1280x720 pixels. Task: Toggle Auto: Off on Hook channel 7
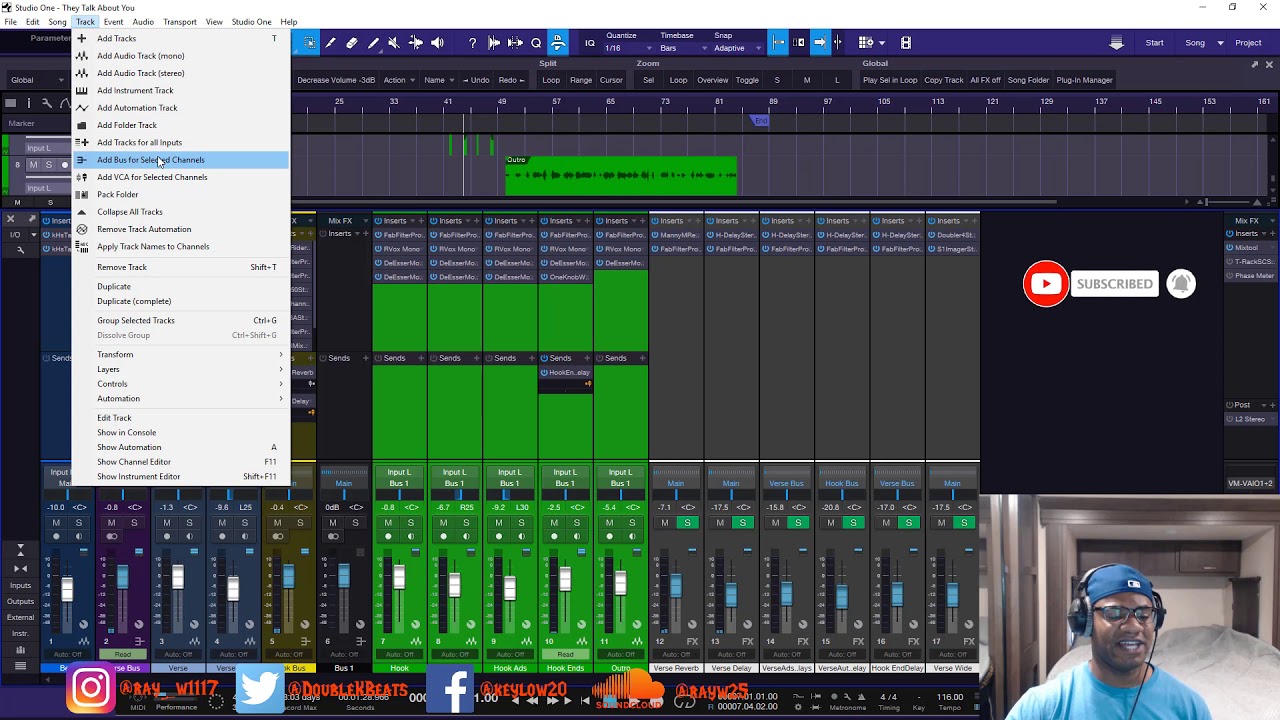click(399, 654)
